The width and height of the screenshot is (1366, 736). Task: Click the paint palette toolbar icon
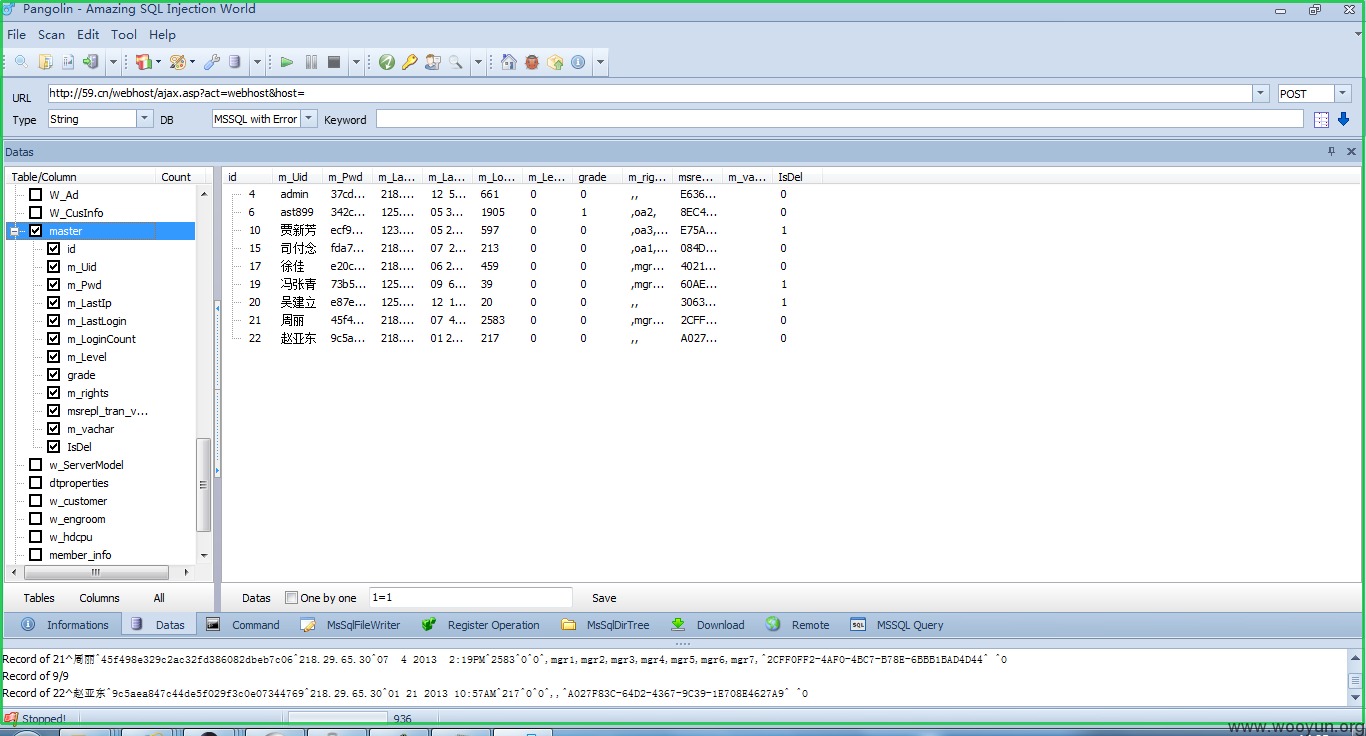click(x=178, y=62)
